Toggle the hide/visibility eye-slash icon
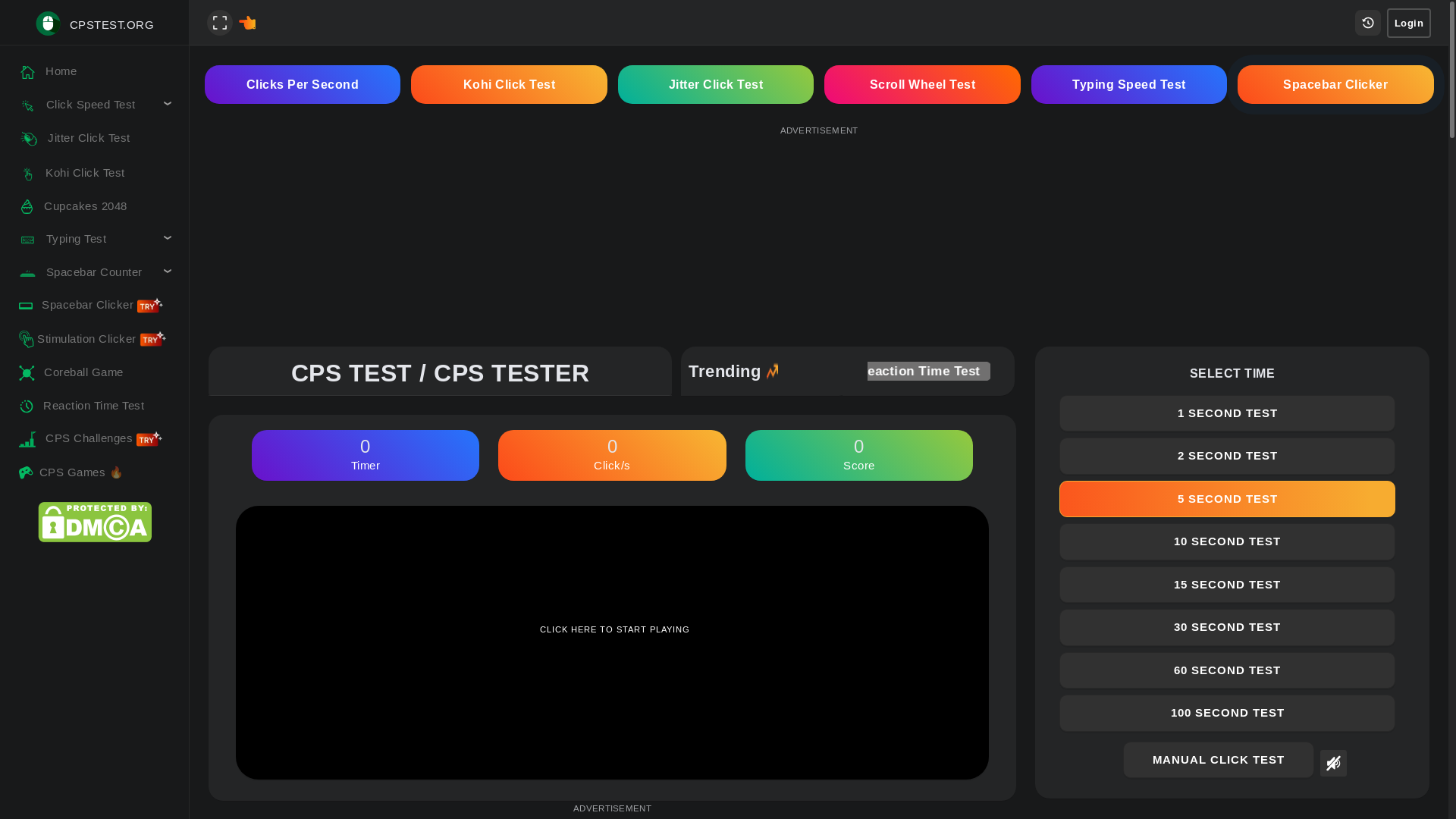Image resolution: width=1456 pixels, height=819 pixels. click(x=1333, y=763)
